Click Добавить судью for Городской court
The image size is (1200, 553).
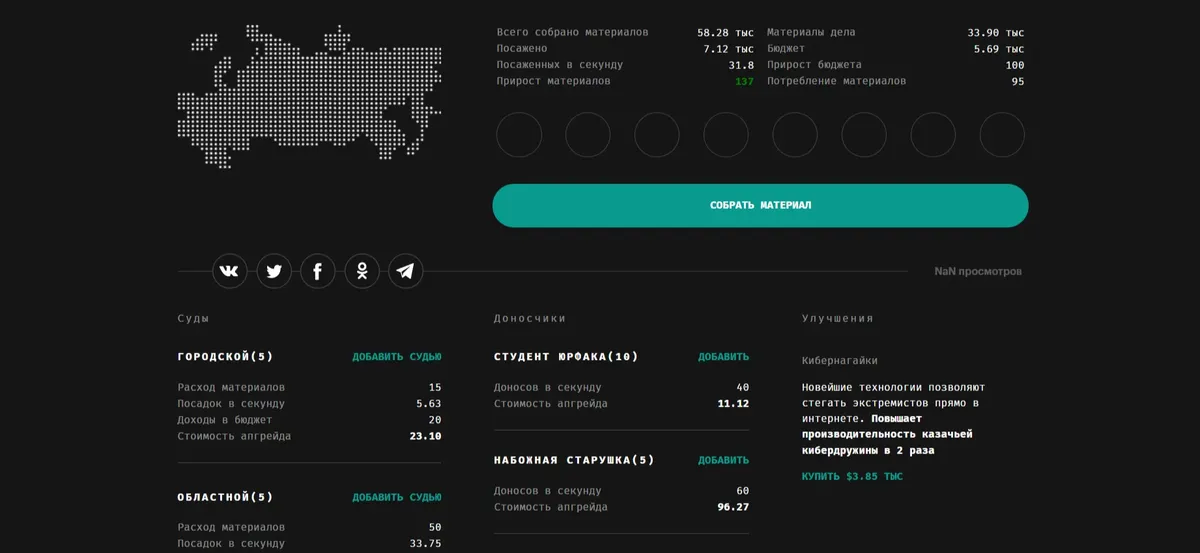coord(396,357)
